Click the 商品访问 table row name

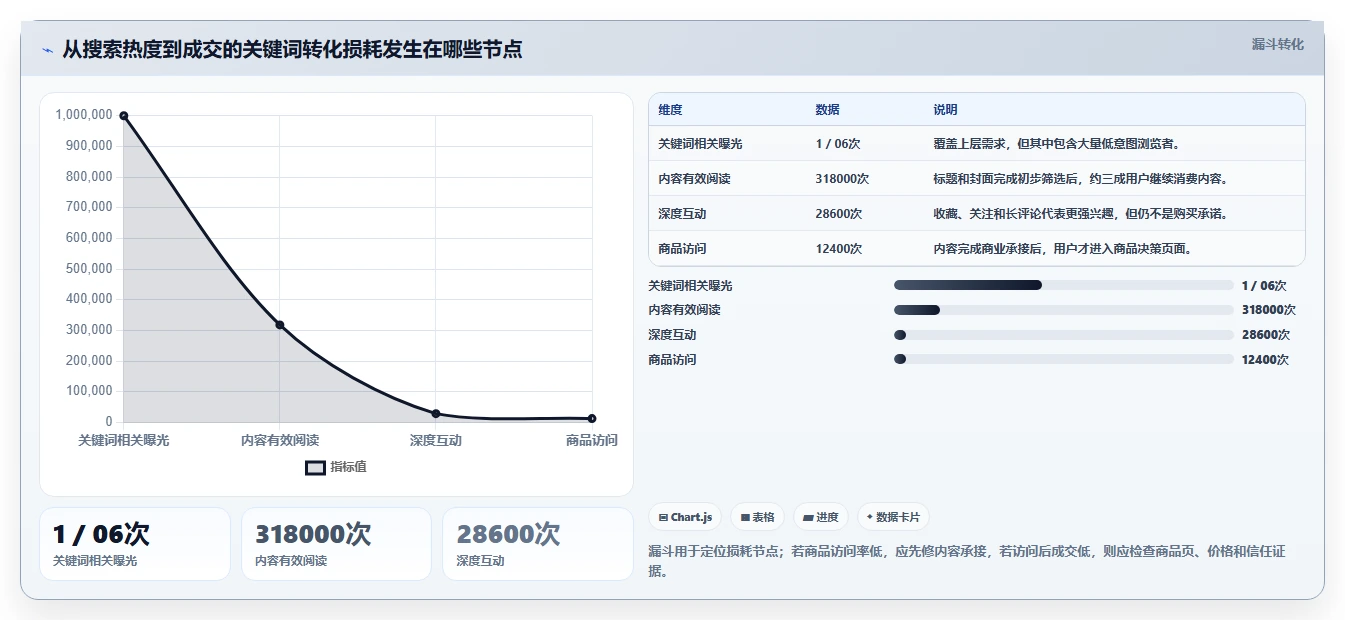(683, 249)
